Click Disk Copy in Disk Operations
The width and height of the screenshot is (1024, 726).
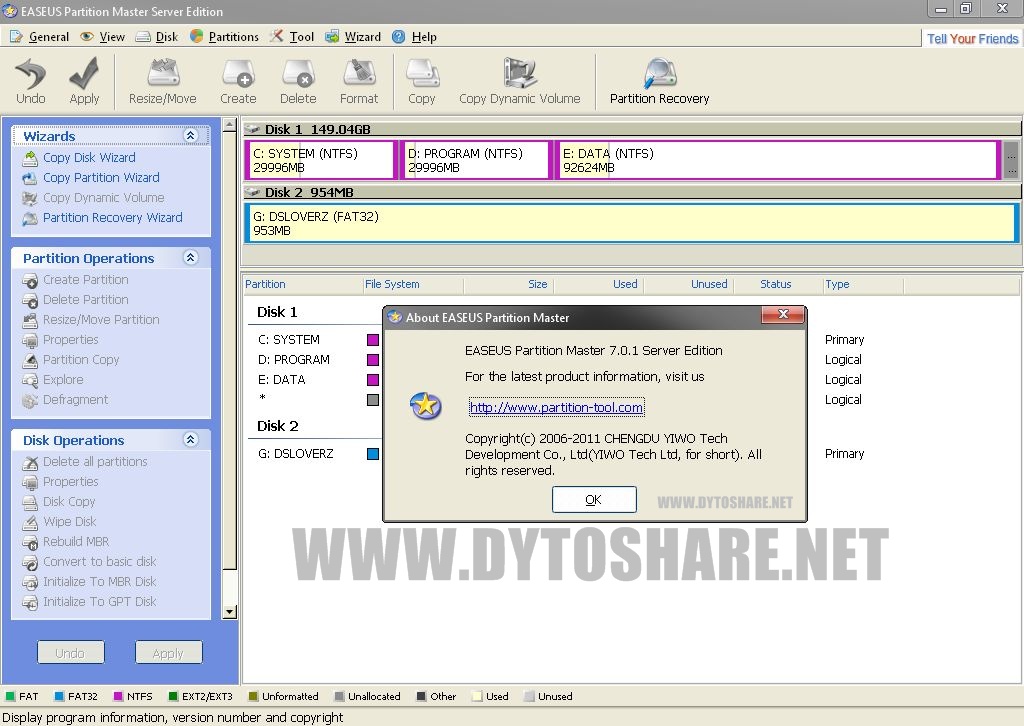(x=59, y=501)
